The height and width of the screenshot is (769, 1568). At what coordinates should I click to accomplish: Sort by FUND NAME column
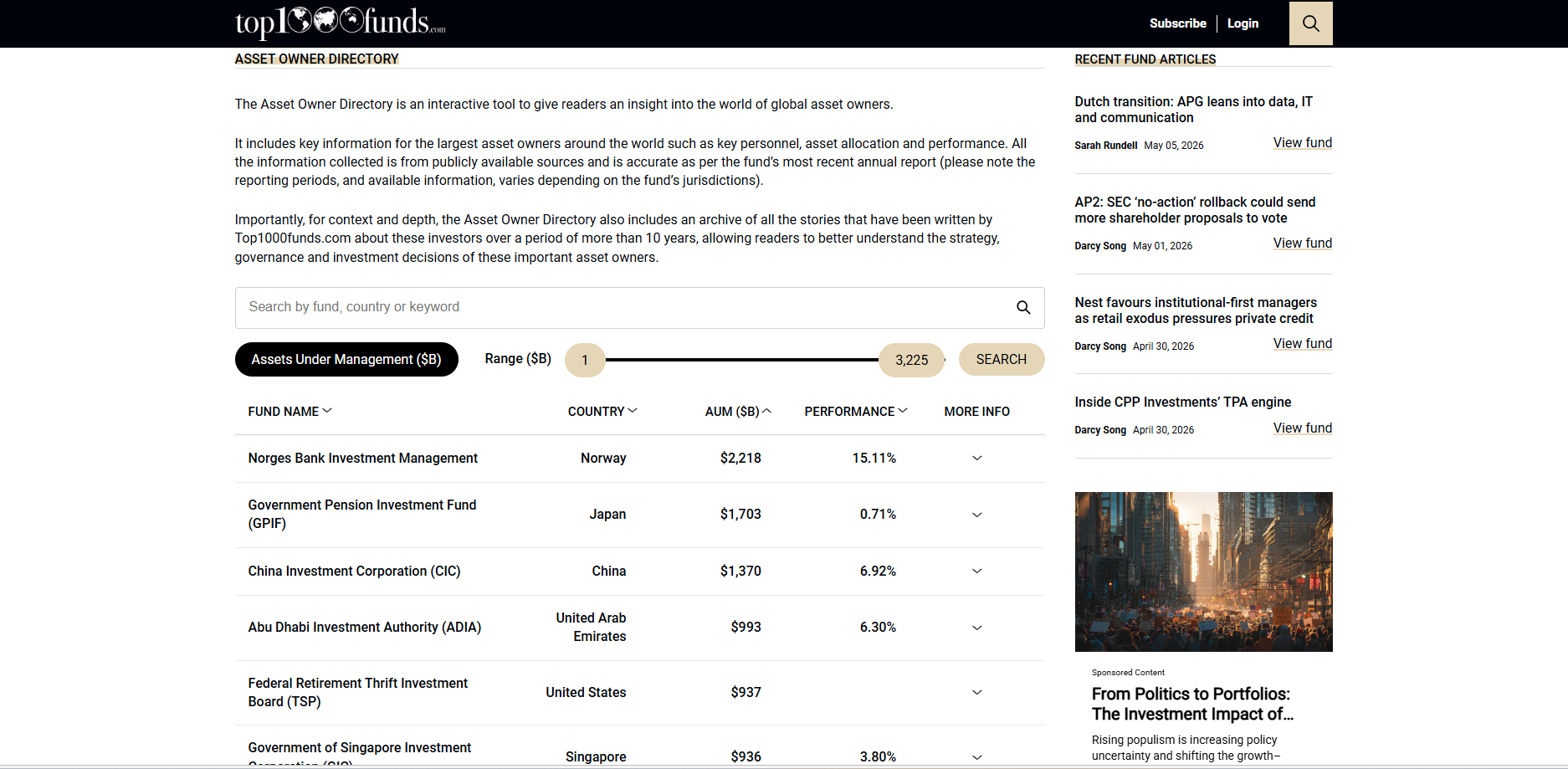290,411
